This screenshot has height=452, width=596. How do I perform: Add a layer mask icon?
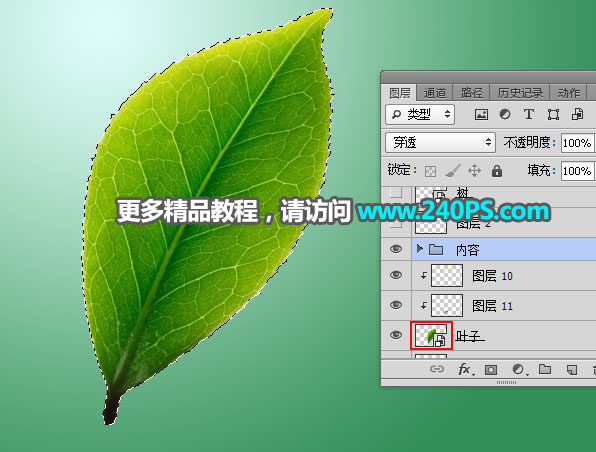point(491,370)
